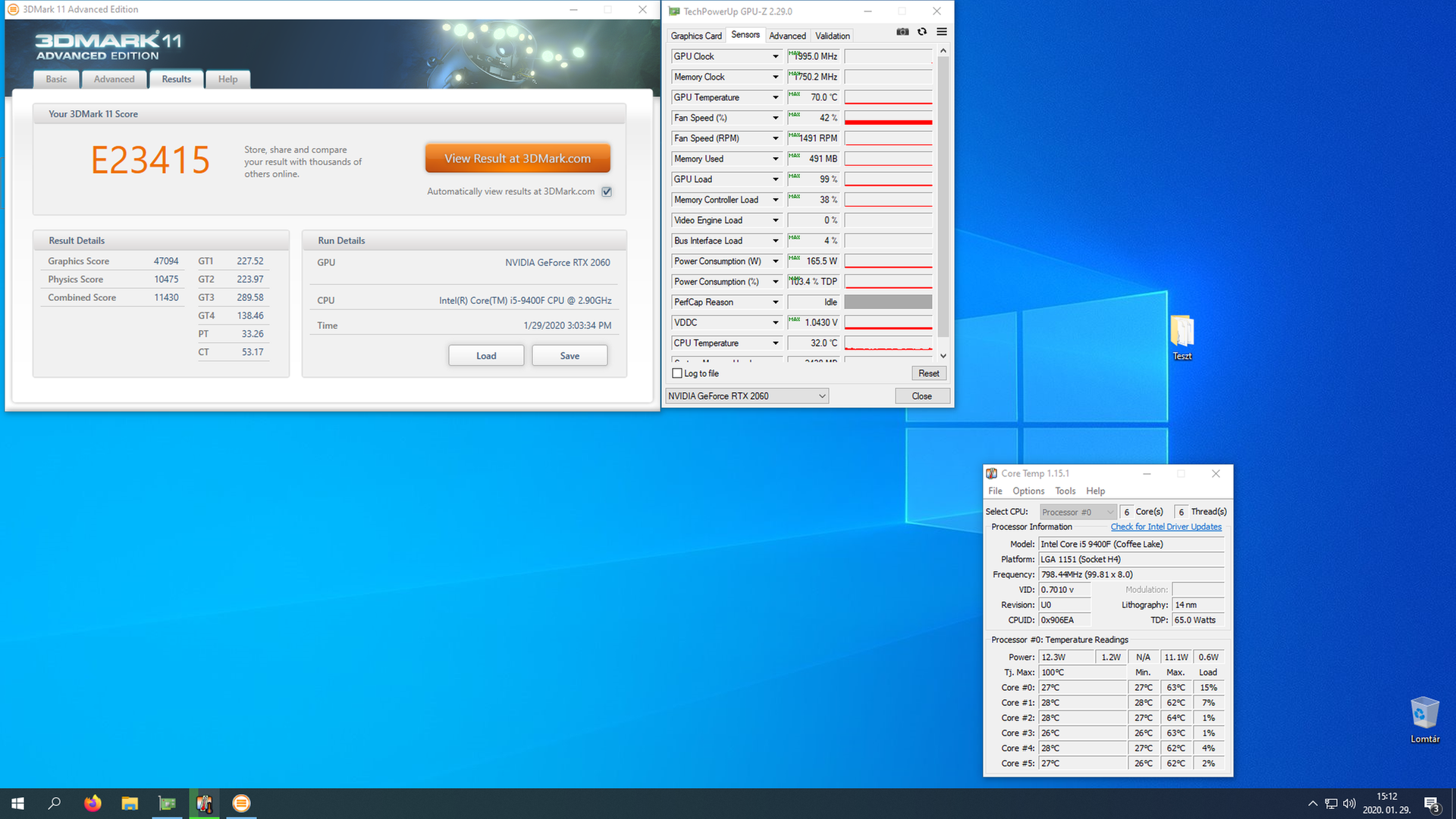Open the Power Consumption (W) dropdown
The image size is (1456, 819).
tap(776, 262)
